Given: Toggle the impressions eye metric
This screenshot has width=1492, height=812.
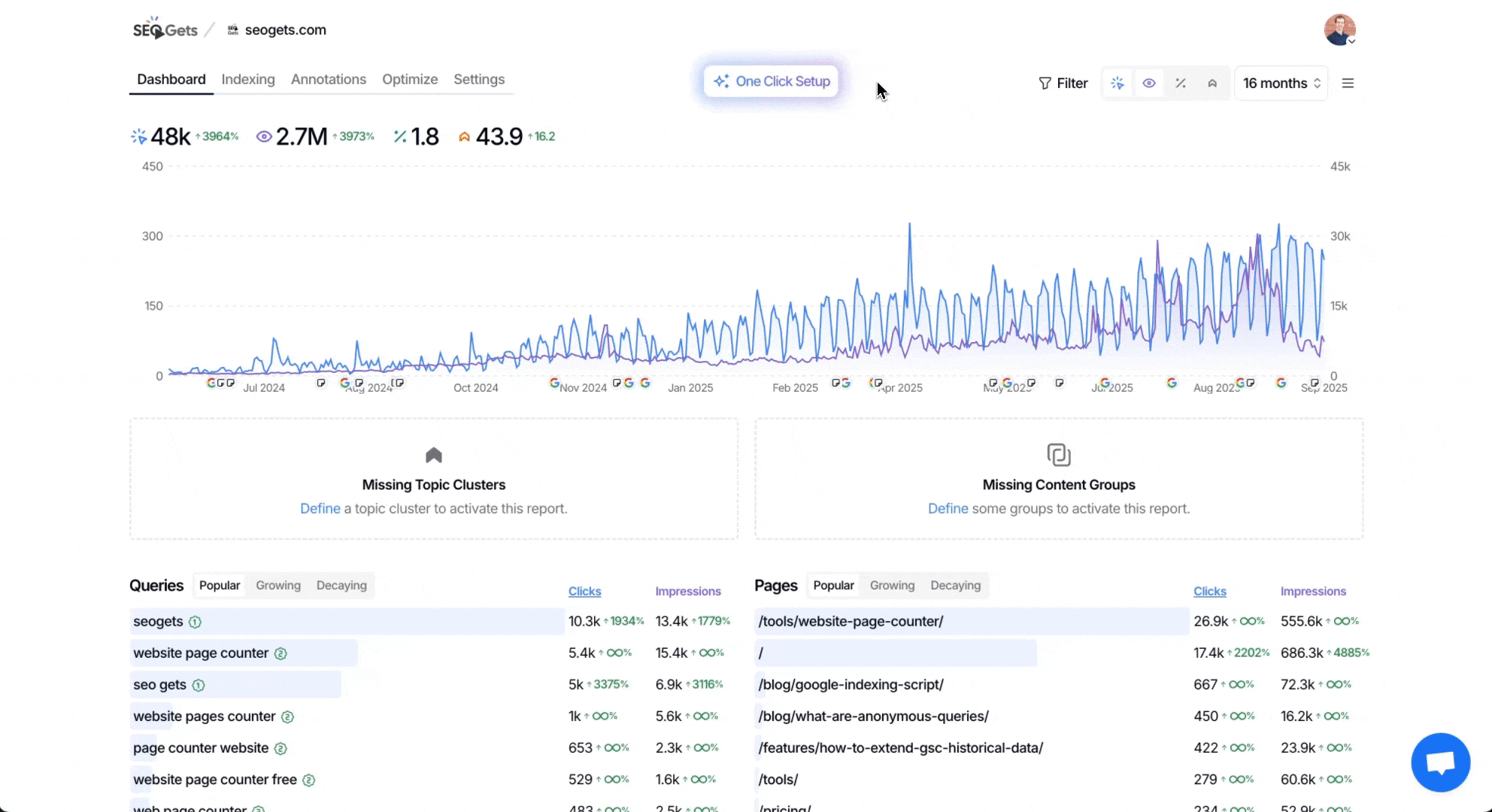Looking at the screenshot, I should (1149, 83).
